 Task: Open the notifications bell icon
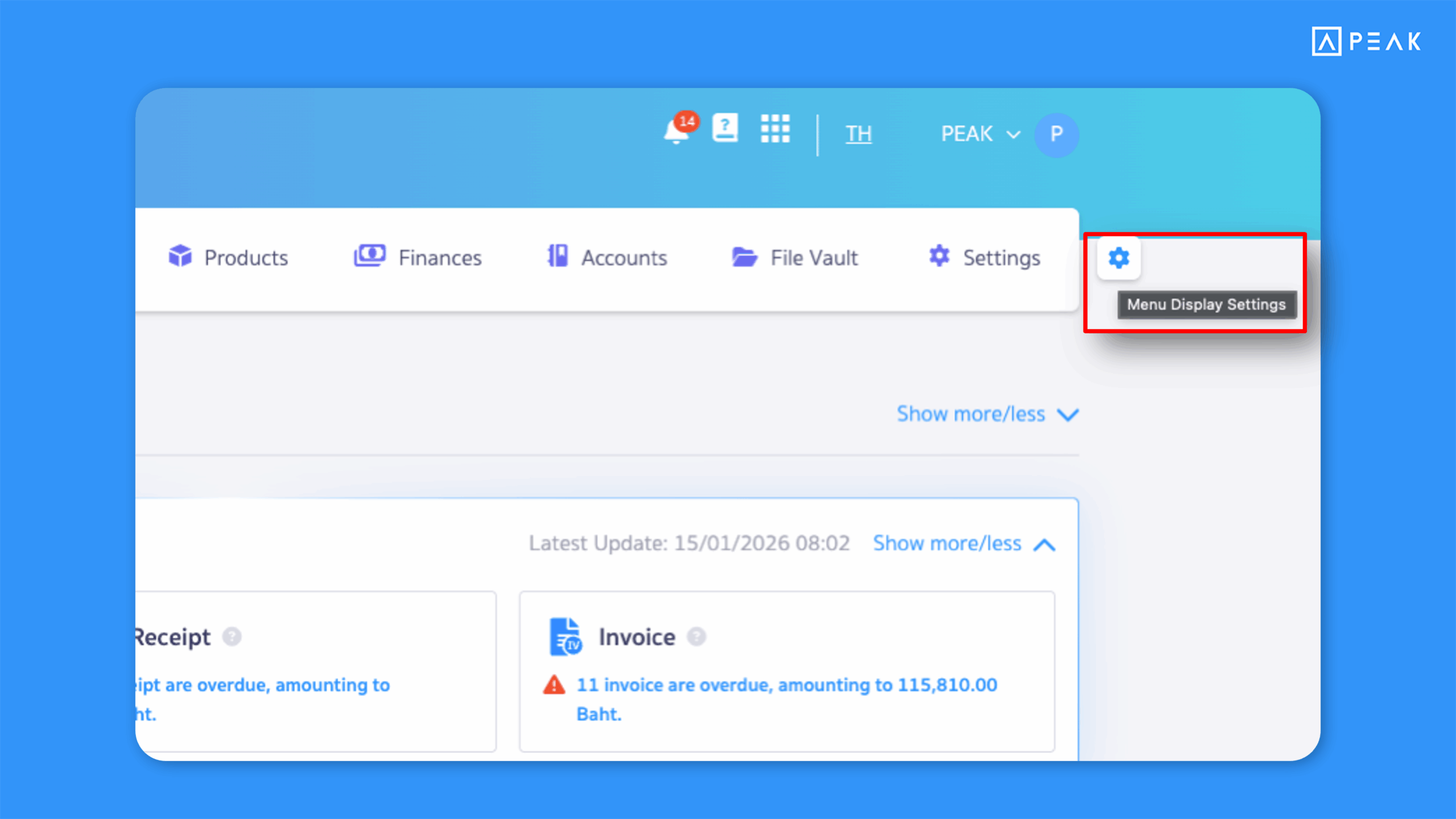677,132
